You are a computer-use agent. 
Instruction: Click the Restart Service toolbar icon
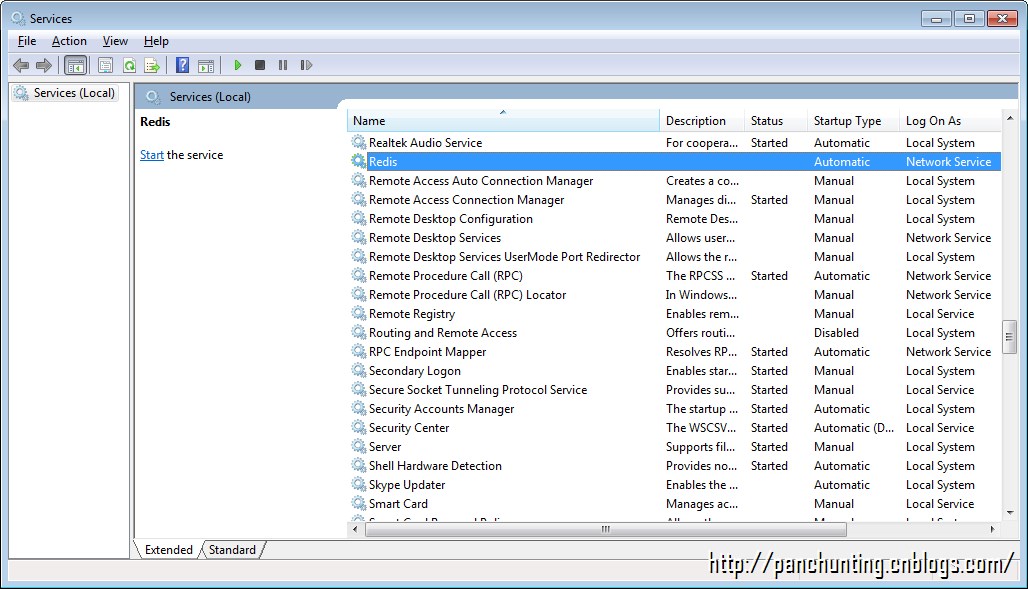tap(306, 65)
